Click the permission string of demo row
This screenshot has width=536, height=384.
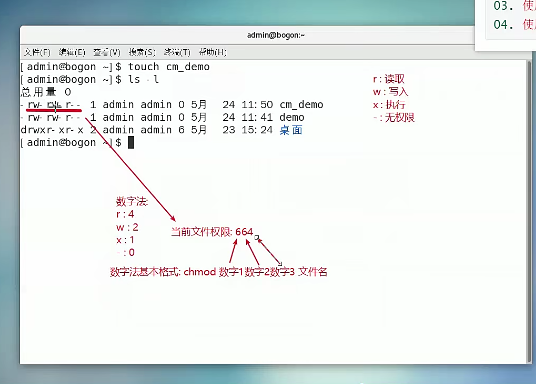pos(51,117)
